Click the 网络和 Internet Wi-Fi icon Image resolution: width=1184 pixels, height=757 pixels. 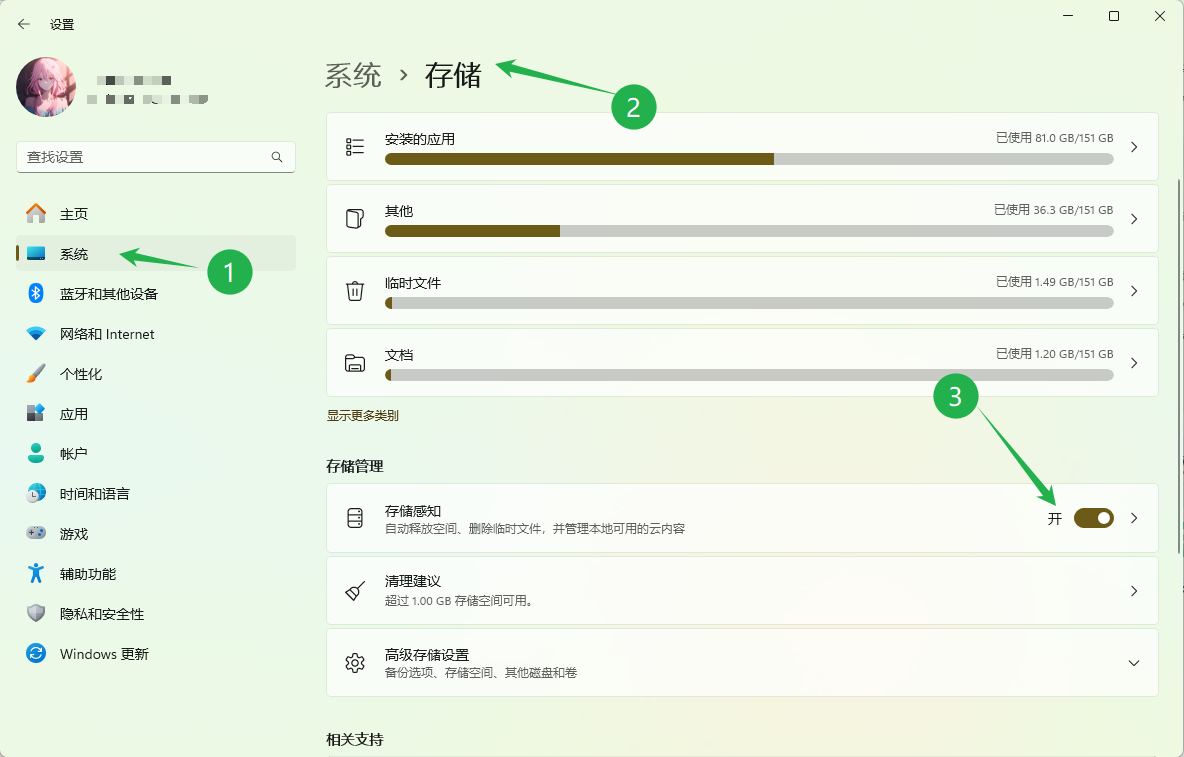tap(35, 334)
